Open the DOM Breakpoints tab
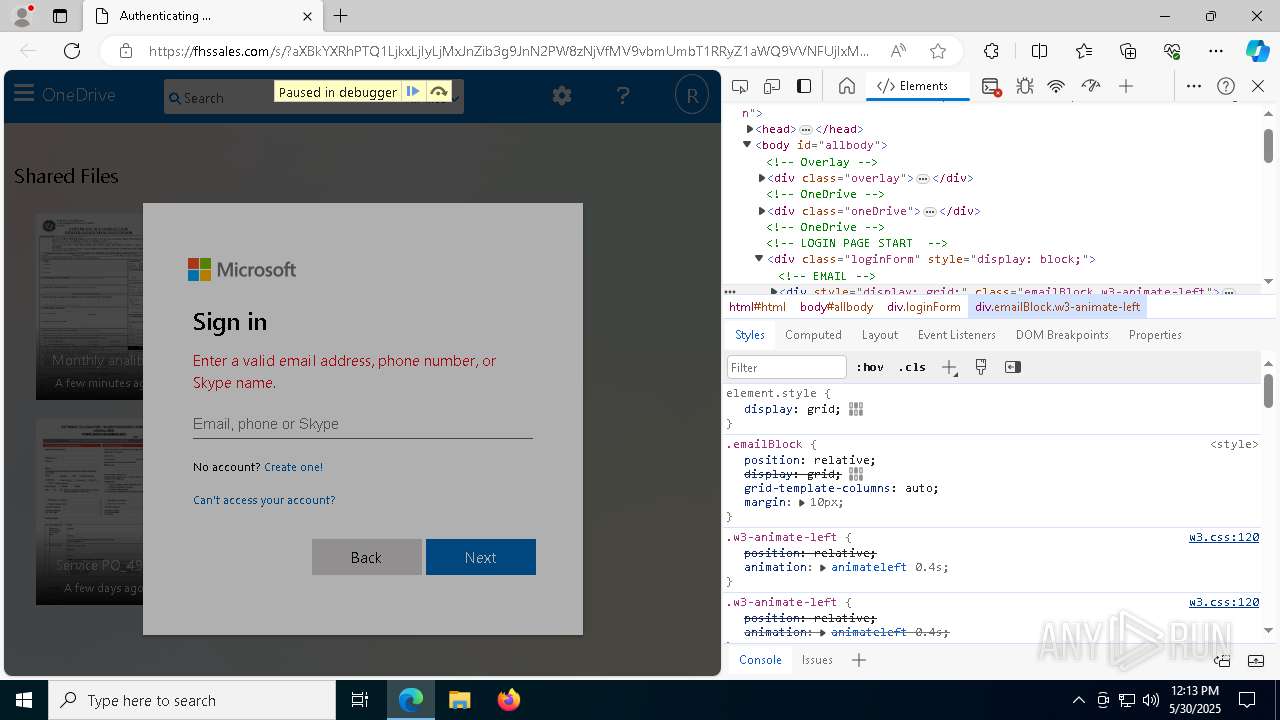 [x=1062, y=335]
